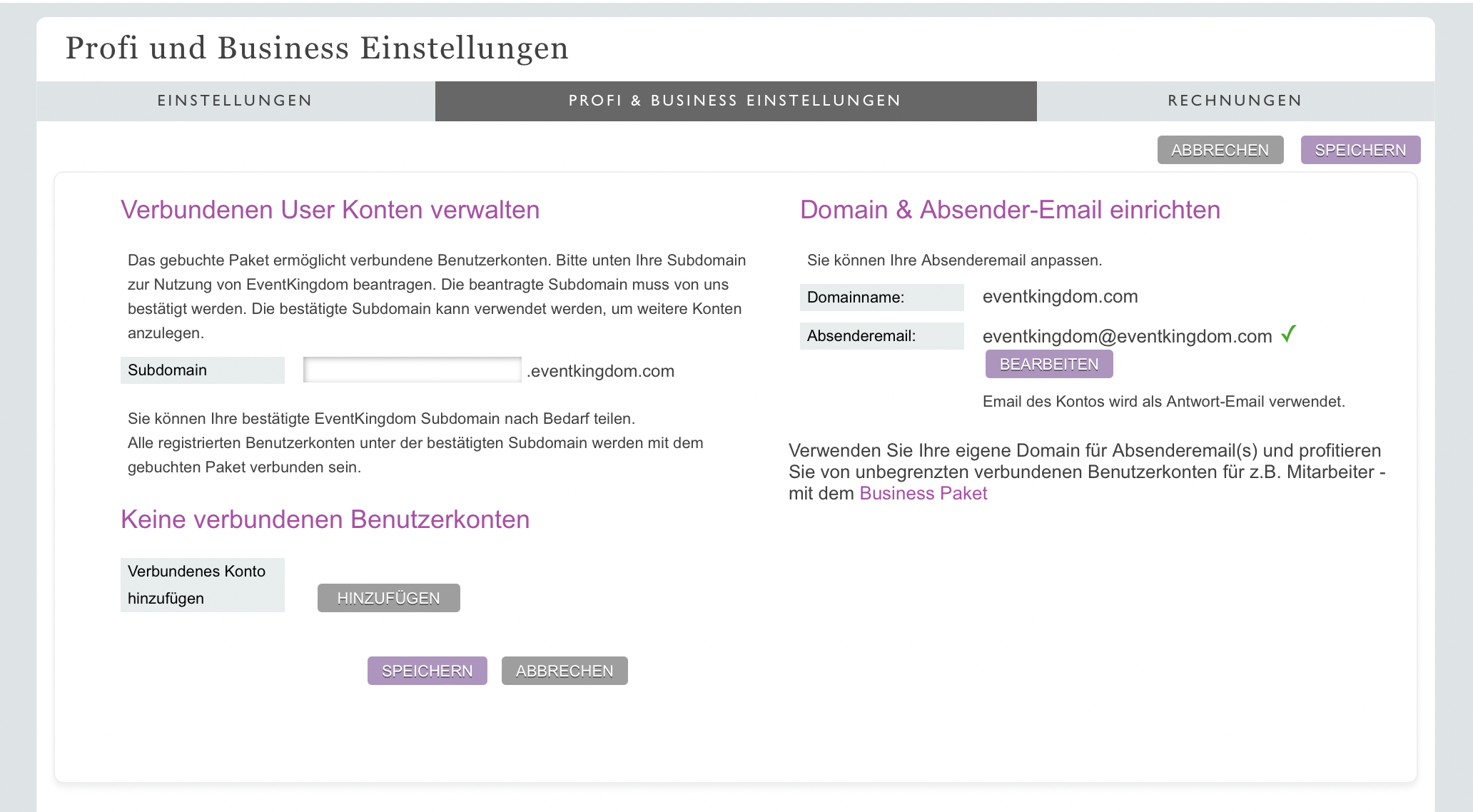Click the 'Keine verbundenen Benutzerkonten' heading
This screenshot has width=1473, height=812.
[325, 519]
